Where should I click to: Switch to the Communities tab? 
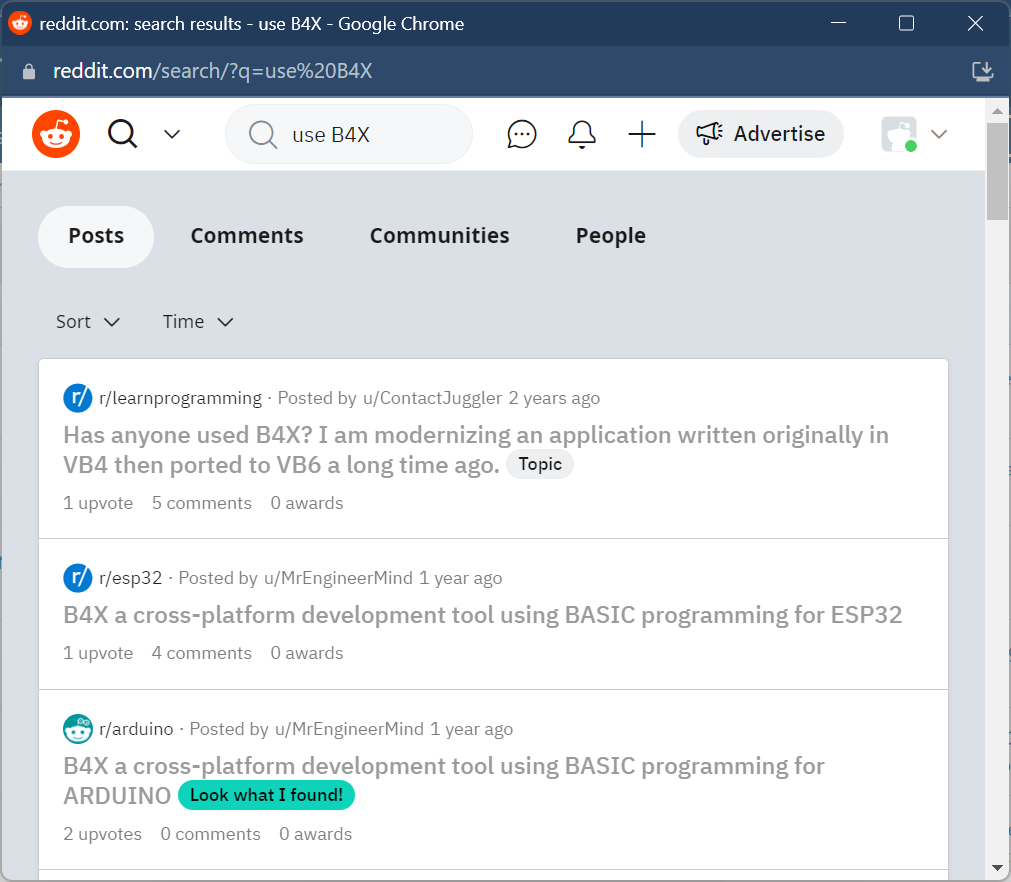pos(439,236)
